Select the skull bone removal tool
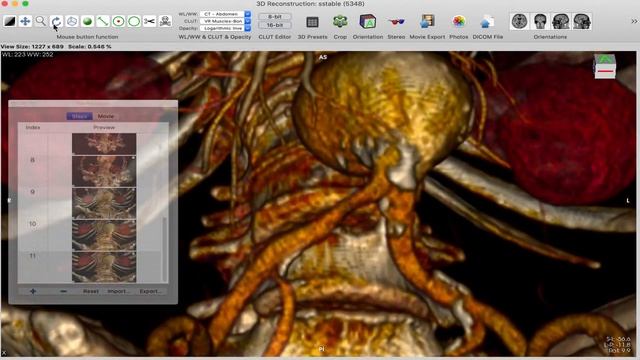Image resolution: width=640 pixels, height=360 pixels. [x=165, y=21]
